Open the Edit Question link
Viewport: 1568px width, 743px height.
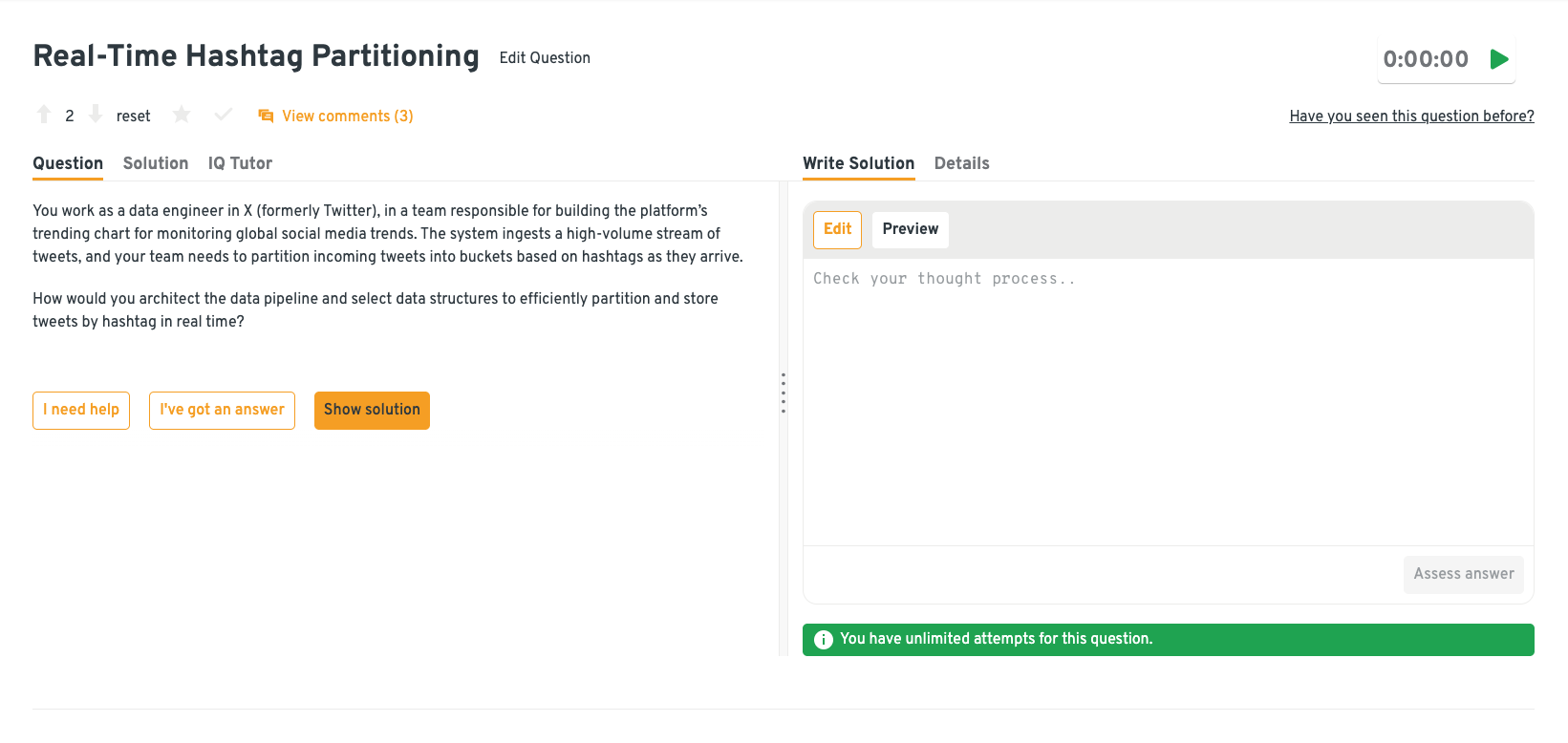(x=545, y=58)
